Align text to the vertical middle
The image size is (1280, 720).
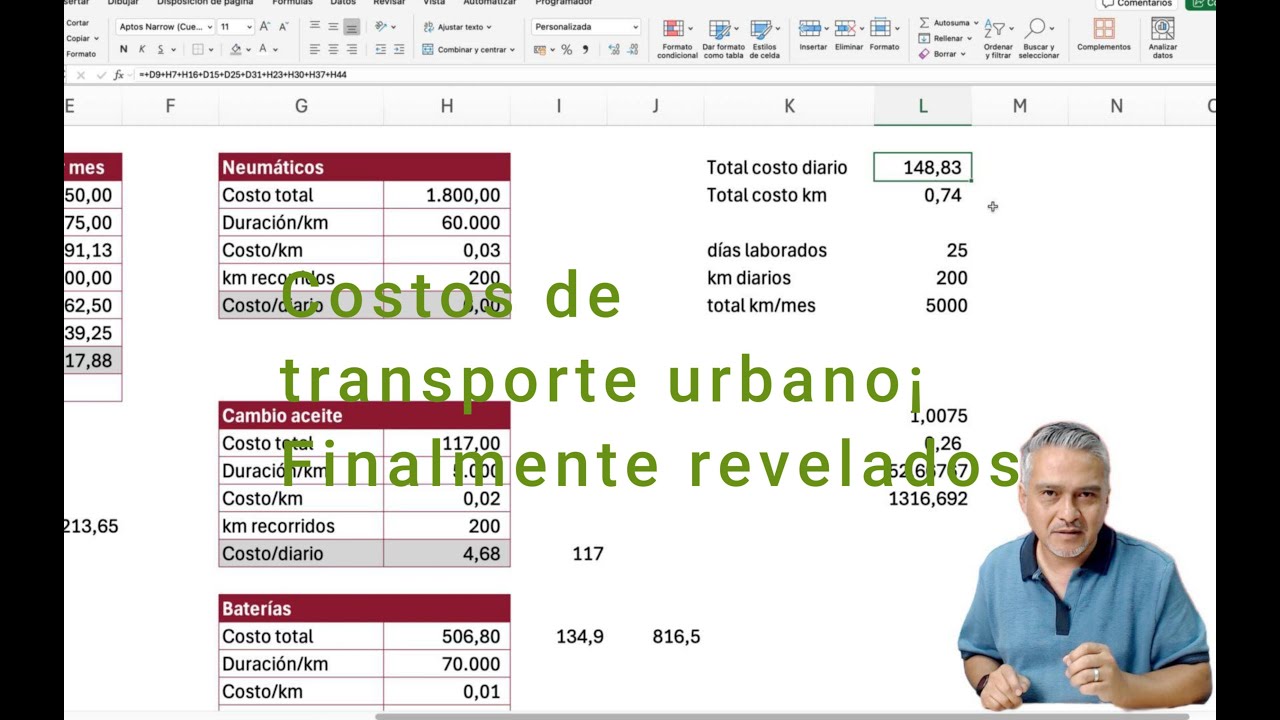coord(333,27)
